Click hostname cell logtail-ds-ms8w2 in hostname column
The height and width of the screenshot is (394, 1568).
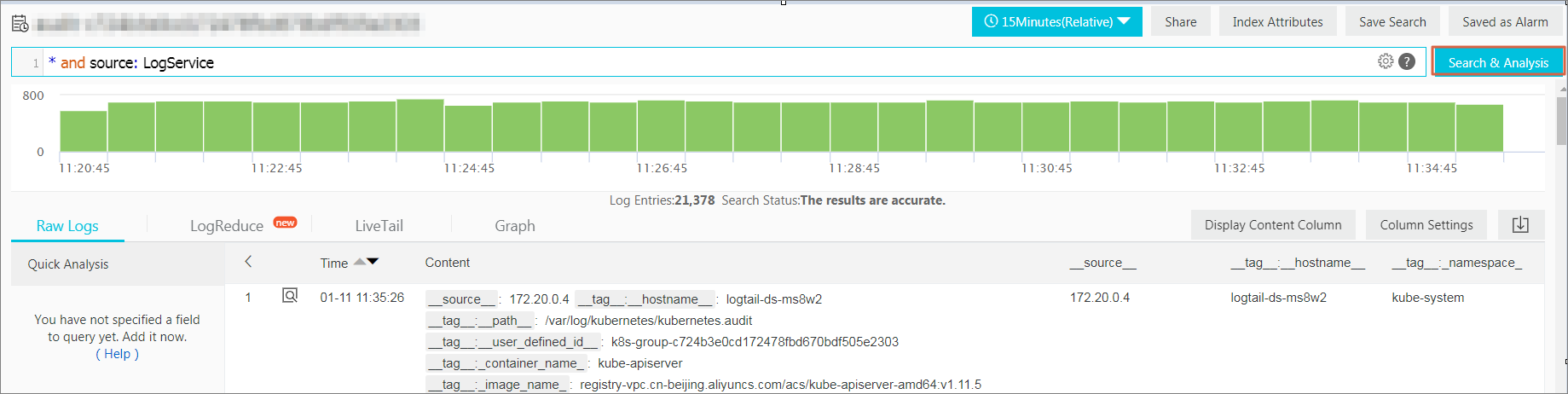click(x=1279, y=298)
